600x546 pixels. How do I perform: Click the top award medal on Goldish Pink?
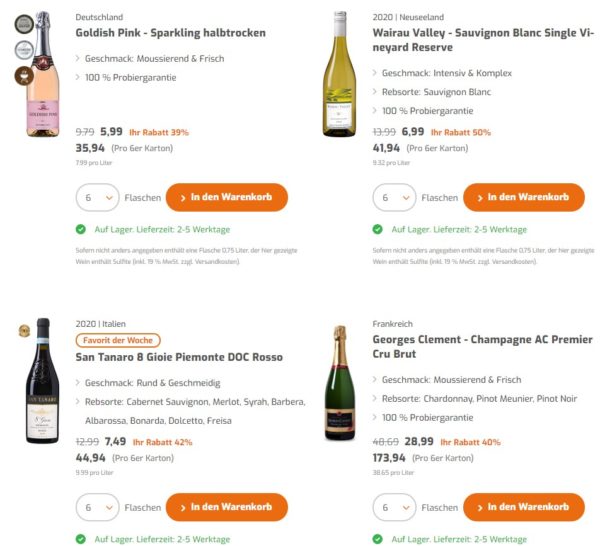coord(22,25)
